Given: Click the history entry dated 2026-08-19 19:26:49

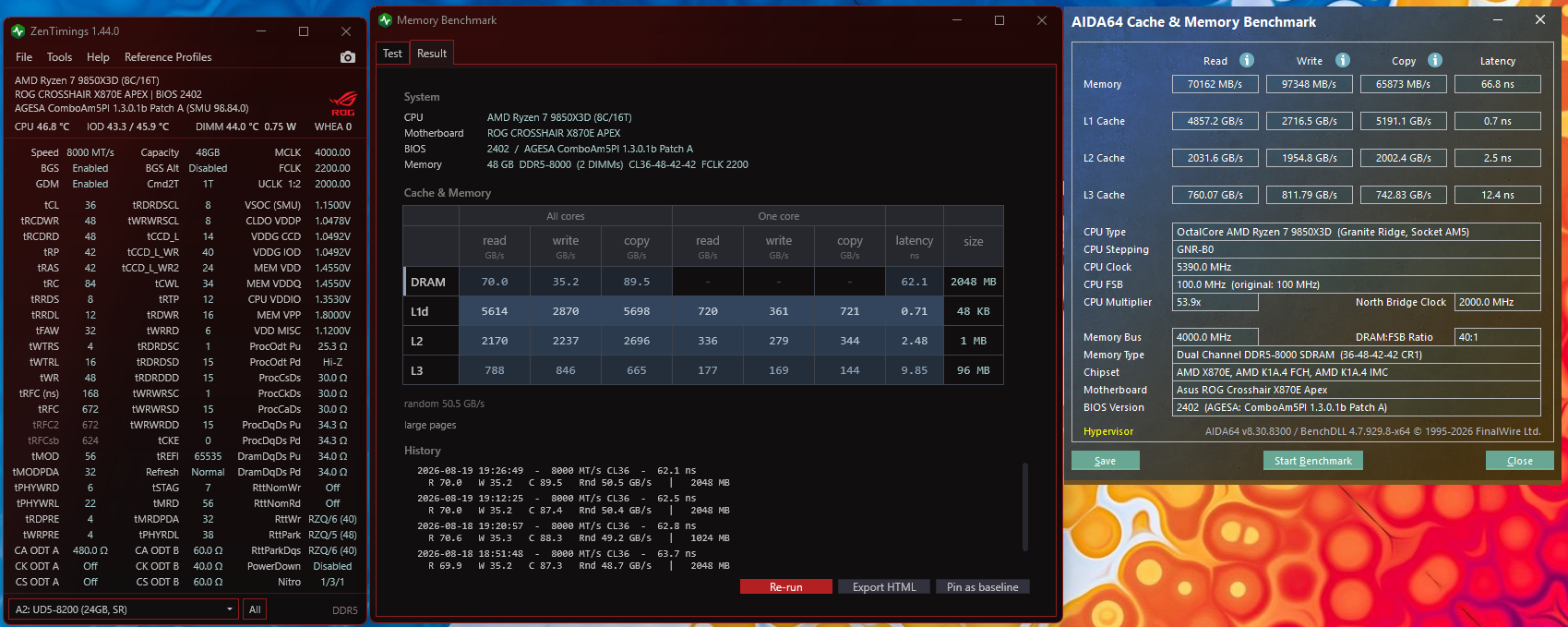Looking at the screenshot, I should coord(573,476).
